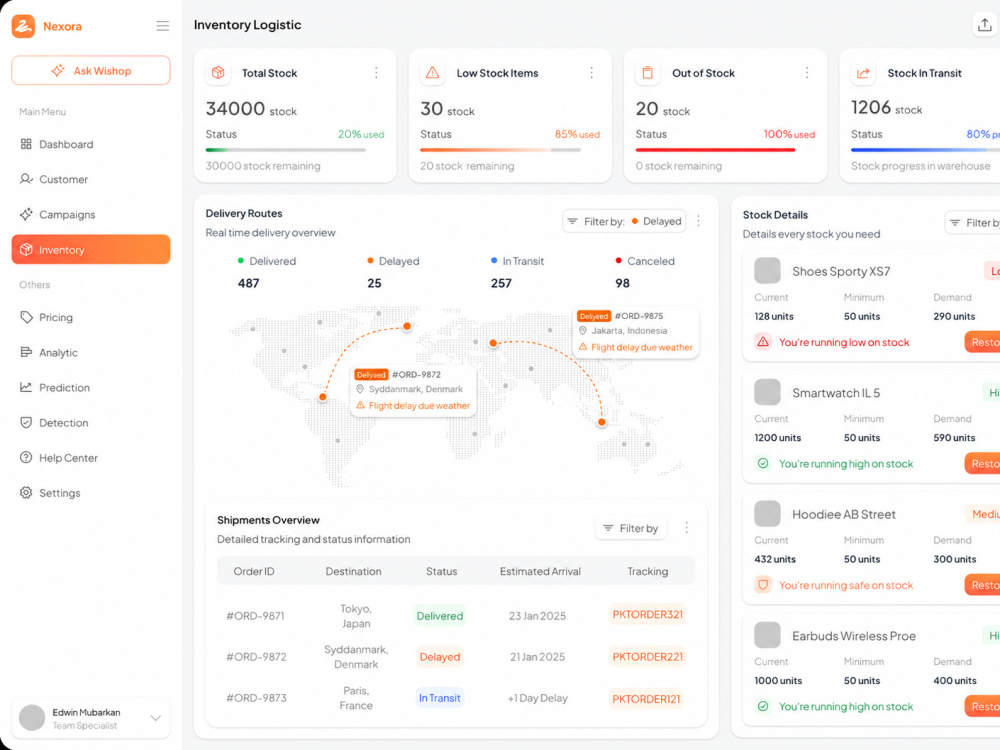Click the #ORD-9872 map tooltip card
The height and width of the screenshot is (750, 1000).
(413, 390)
